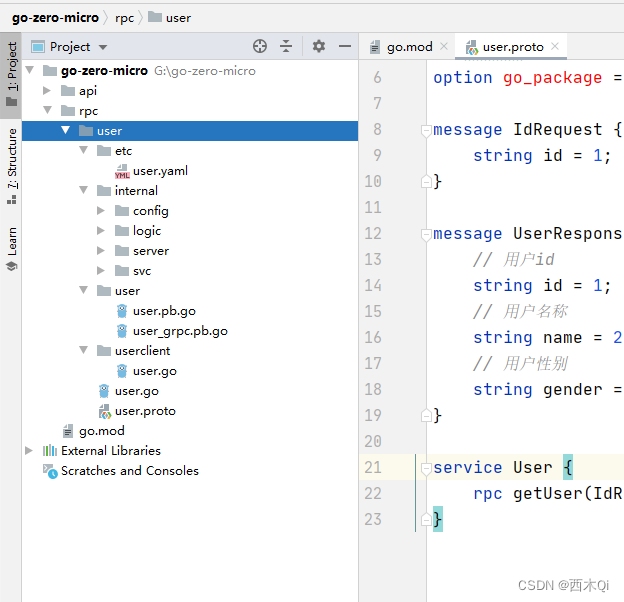This screenshot has height=602, width=624.
Task: Collapse the inner user package folder
Action: (84, 290)
